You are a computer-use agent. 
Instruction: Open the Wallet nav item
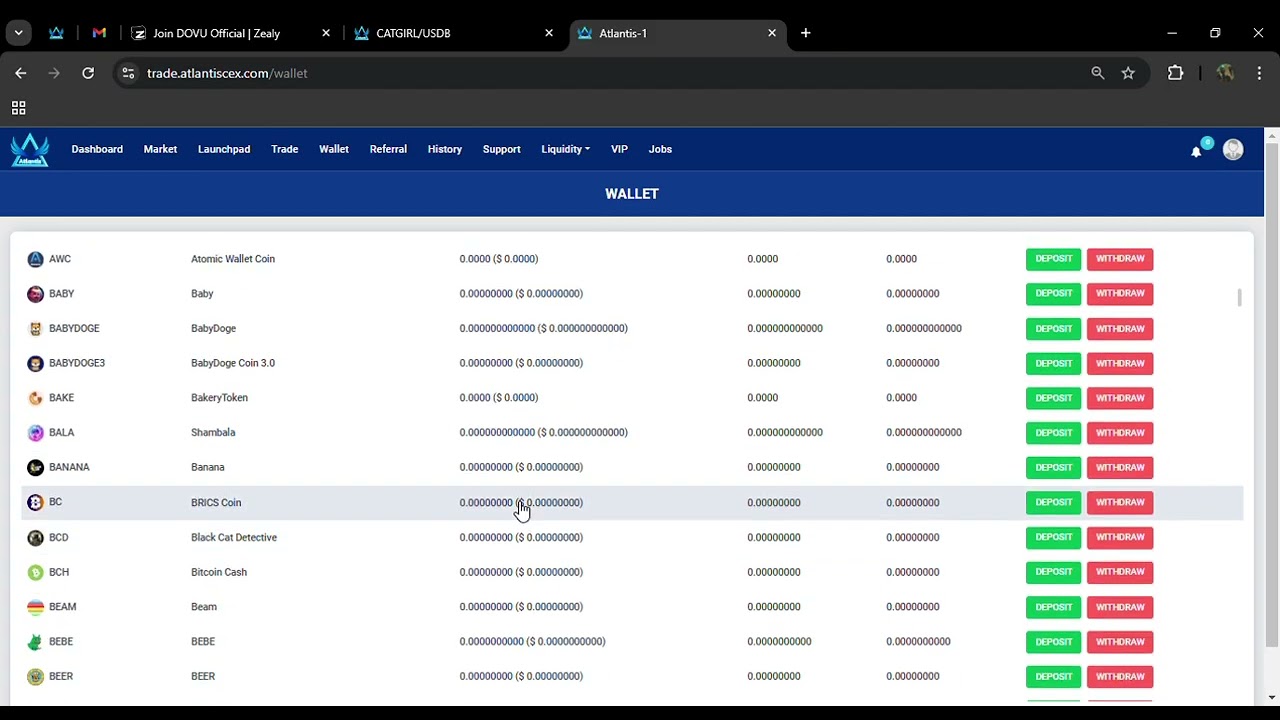[x=334, y=149]
